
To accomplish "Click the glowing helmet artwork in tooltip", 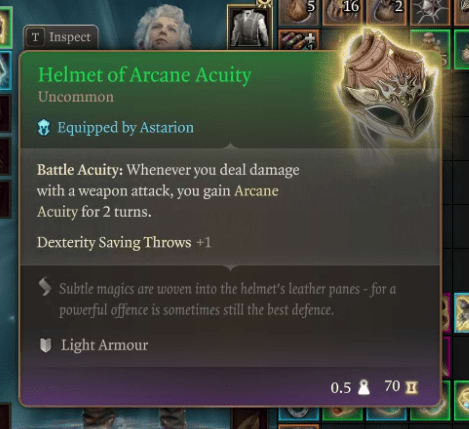I will (x=387, y=86).
